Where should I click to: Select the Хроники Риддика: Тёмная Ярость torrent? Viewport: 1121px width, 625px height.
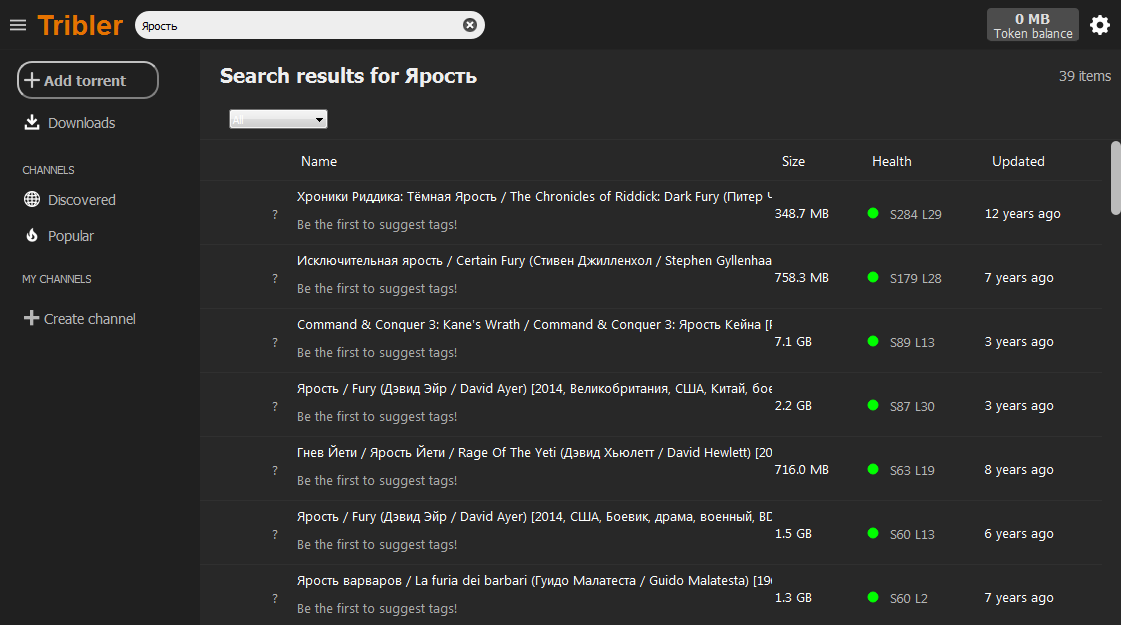[534, 197]
